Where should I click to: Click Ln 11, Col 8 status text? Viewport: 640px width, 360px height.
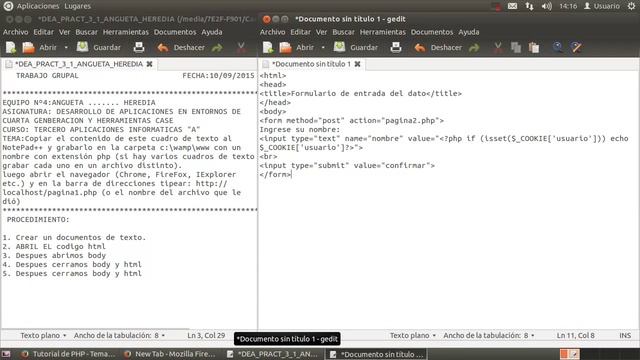[575, 336]
